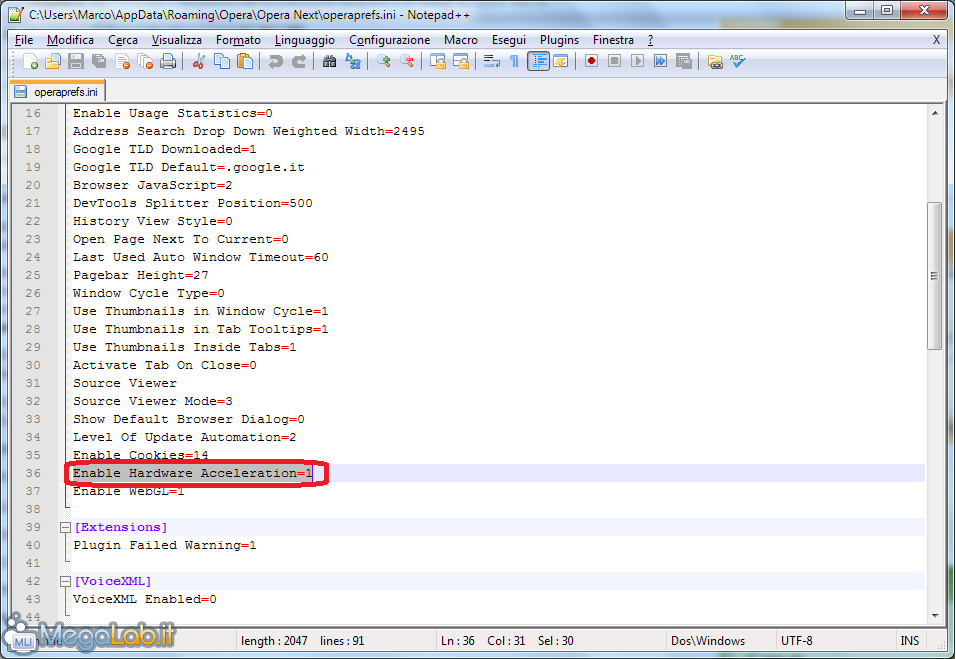
Task: Save the current file with the floppy icon
Action: coord(76,61)
